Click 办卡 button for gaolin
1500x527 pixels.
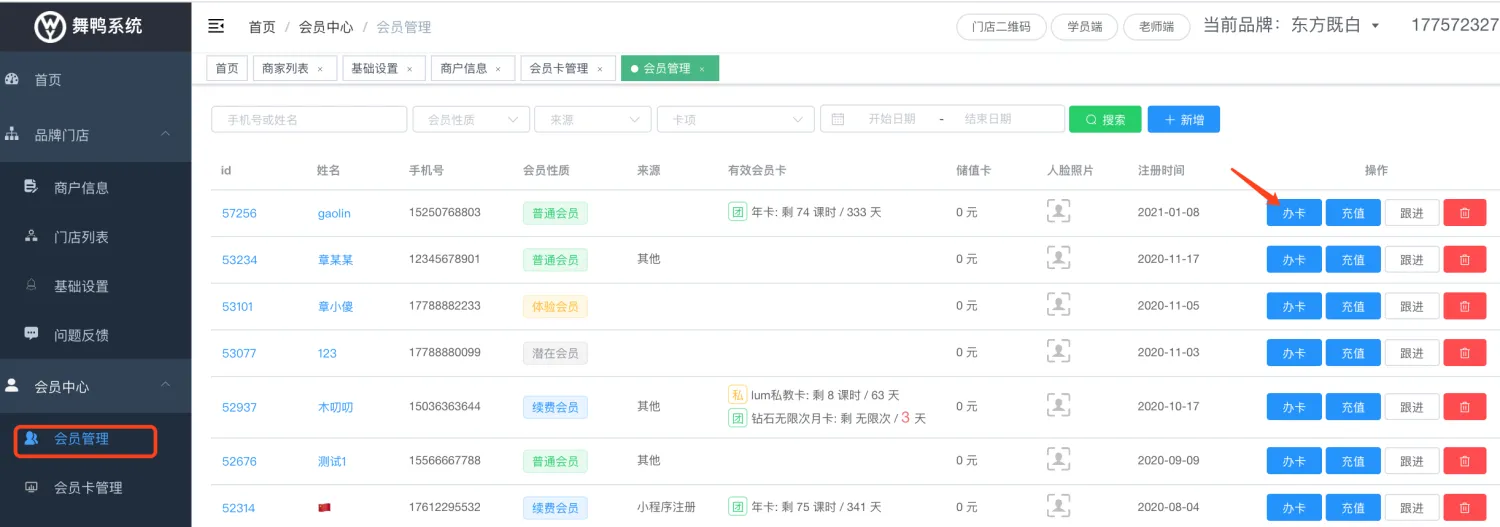coord(1293,213)
